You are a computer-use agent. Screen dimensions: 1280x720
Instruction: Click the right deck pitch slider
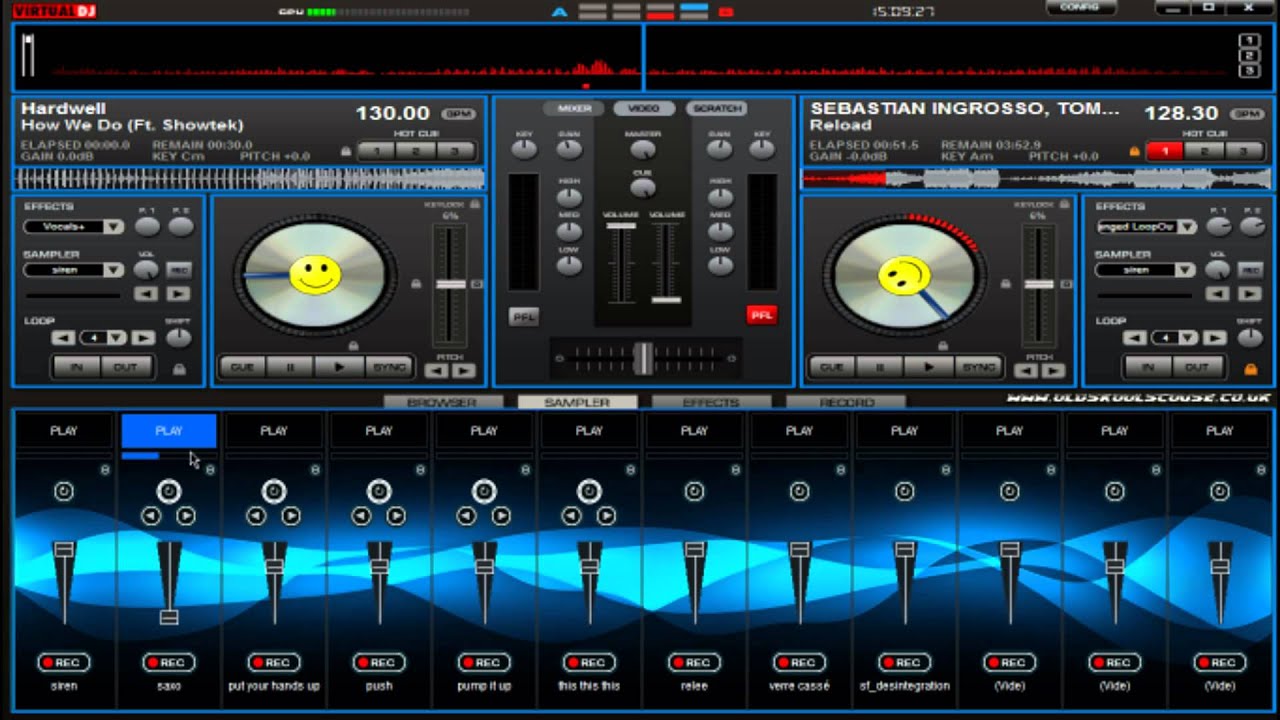coord(1039,285)
